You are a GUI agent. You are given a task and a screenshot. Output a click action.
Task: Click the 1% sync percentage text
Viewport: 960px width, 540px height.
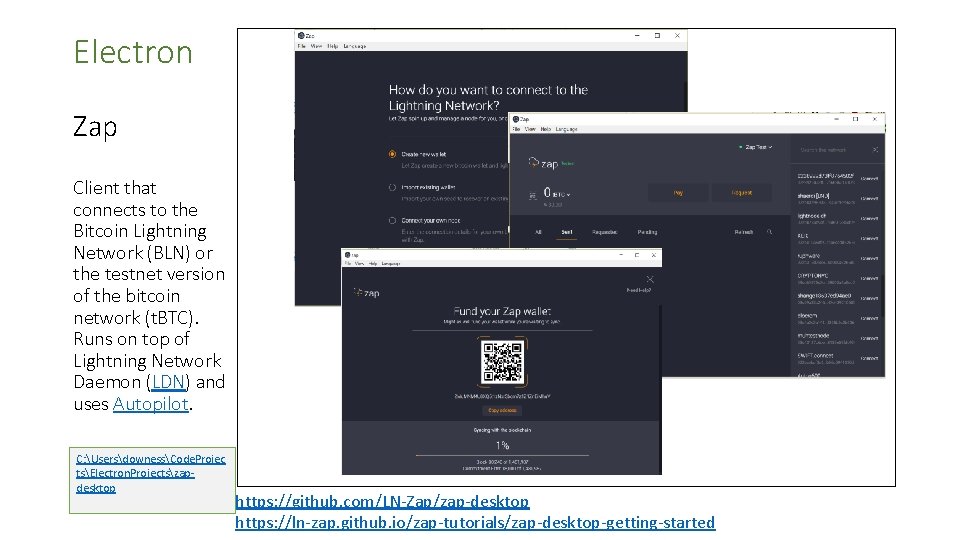click(502, 445)
